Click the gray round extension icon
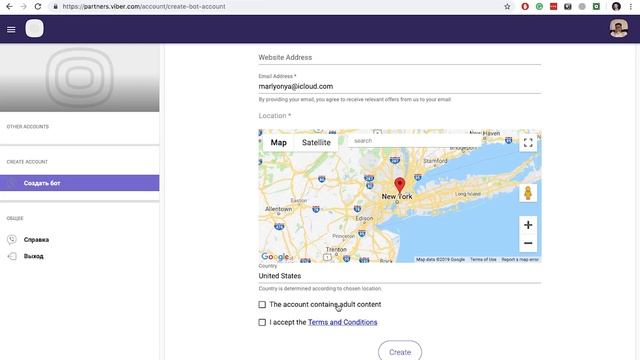Image resolution: width=640 pixels, height=360 pixels. [582, 7]
